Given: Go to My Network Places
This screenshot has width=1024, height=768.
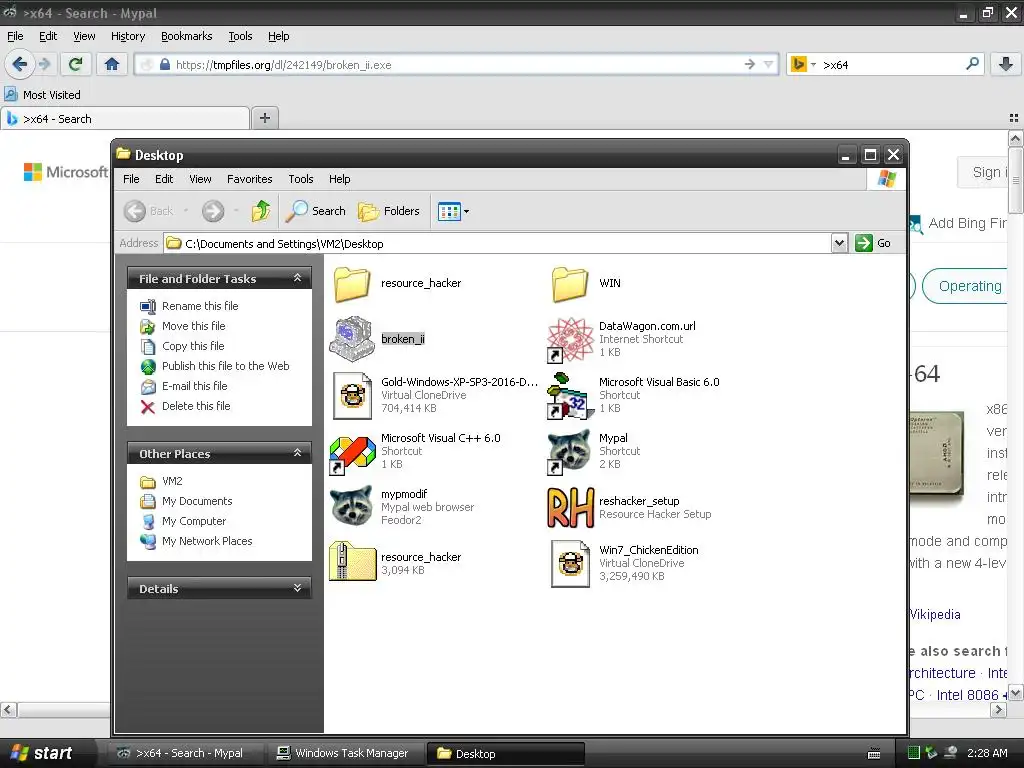Looking at the screenshot, I should pos(207,541).
